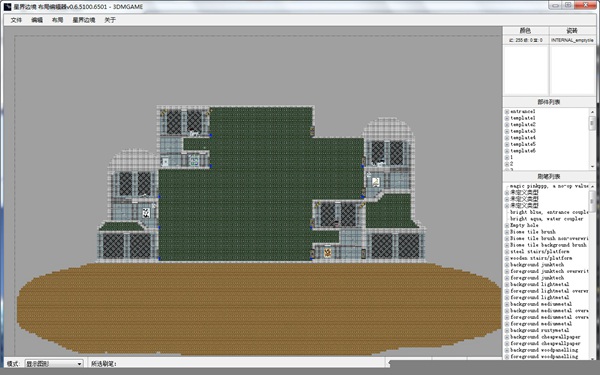The image size is (600, 375).
Task: Click the application icon in title bar
Action: coord(7,7)
